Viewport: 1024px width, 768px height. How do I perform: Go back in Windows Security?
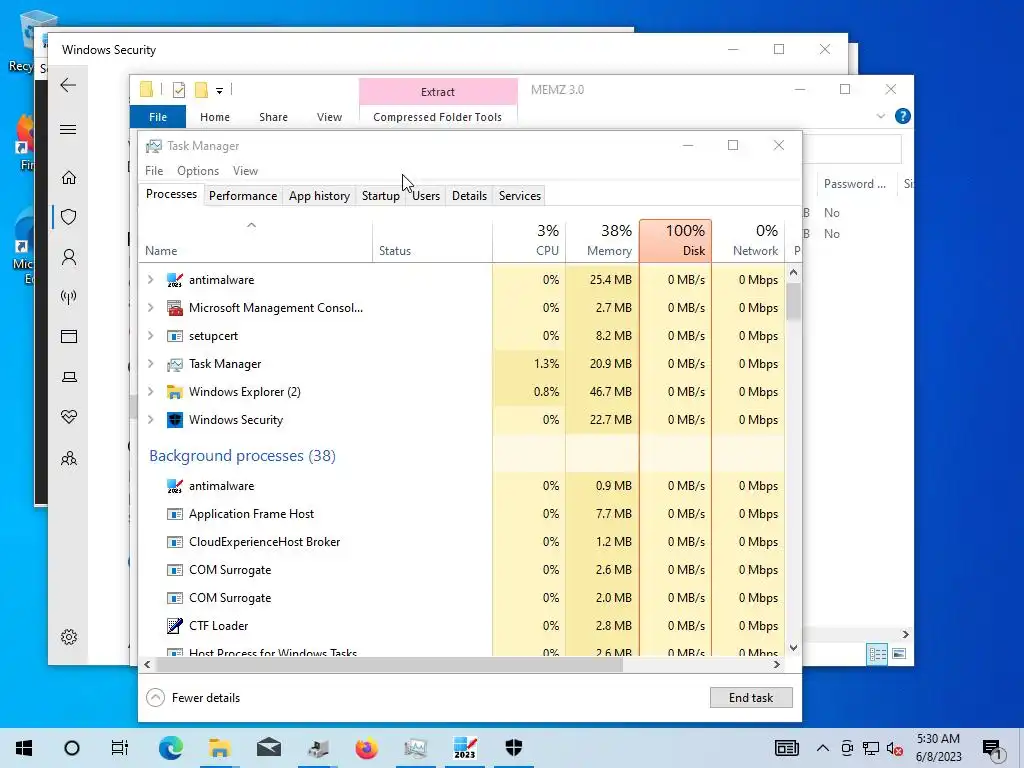68,85
